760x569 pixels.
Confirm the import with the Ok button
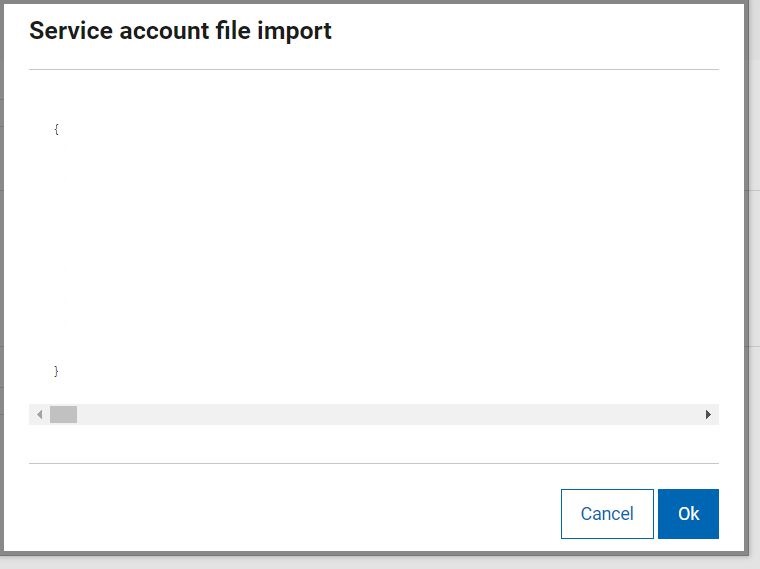click(x=688, y=513)
